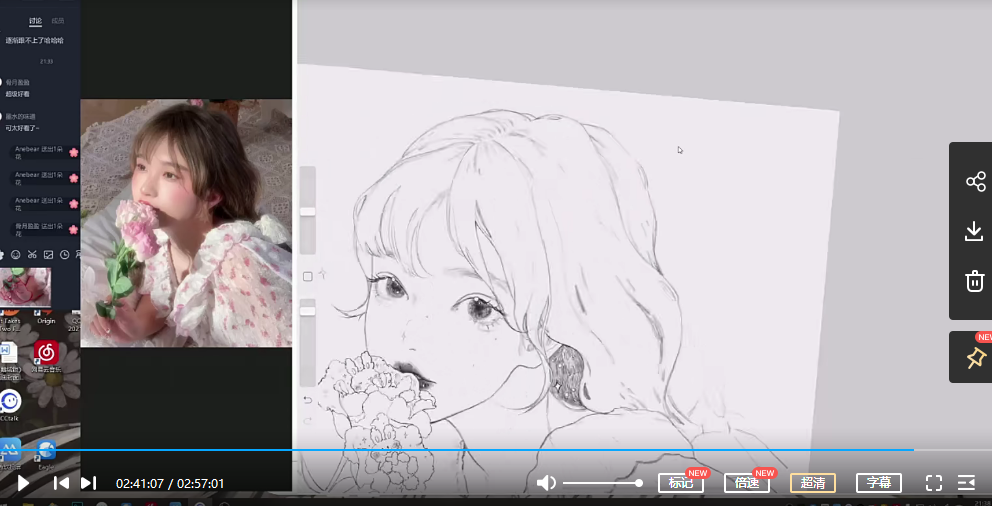992x506 pixels.
Task: Toggle the 字幕 subtitles option
Action: click(879, 483)
